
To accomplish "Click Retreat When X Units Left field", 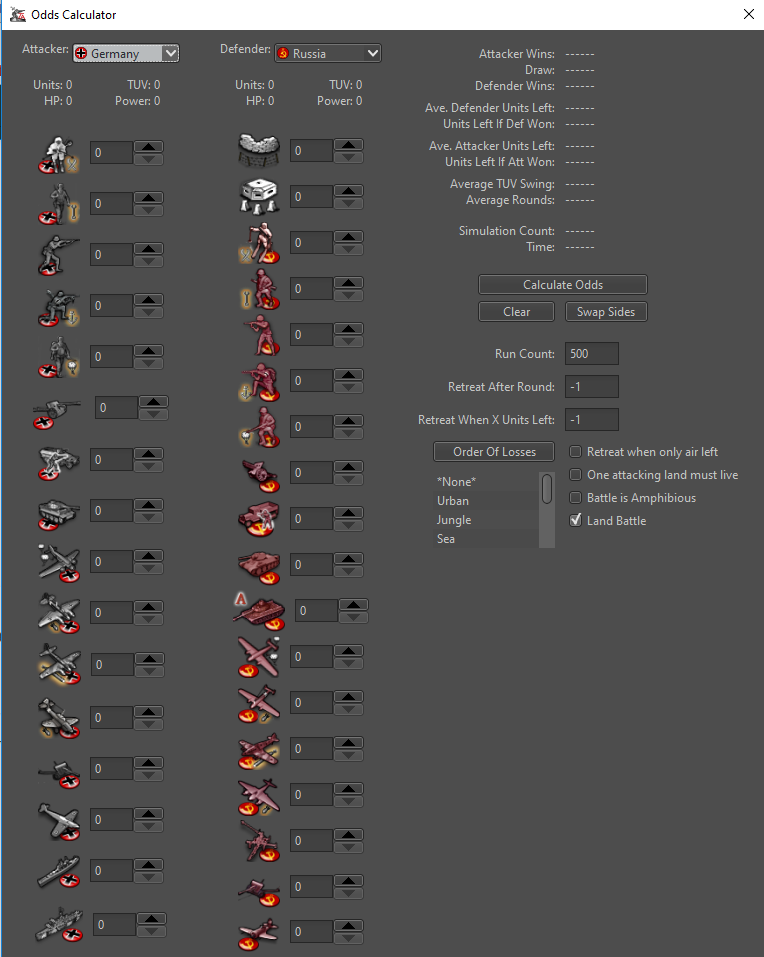I will [x=592, y=419].
